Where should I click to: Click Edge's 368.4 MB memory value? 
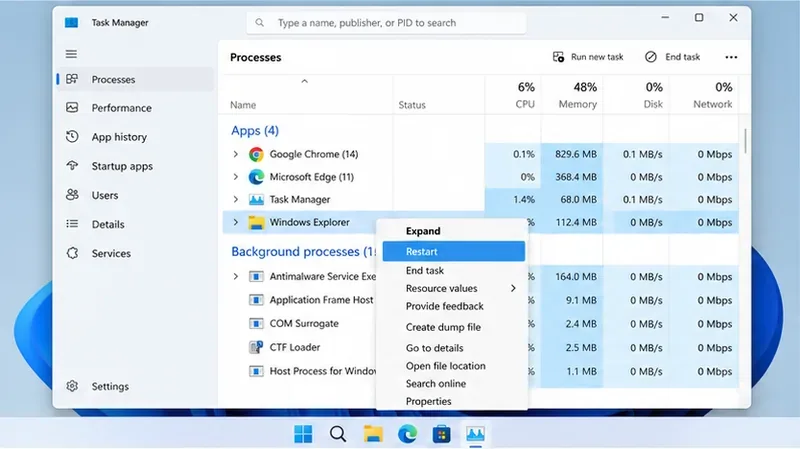pyautogui.click(x=576, y=177)
